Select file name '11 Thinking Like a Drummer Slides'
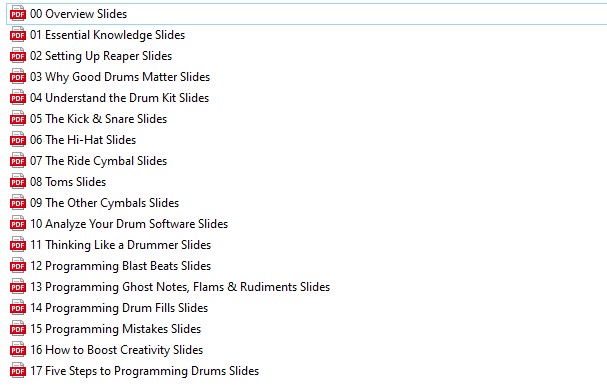This screenshot has width=607, height=389. point(121,245)
